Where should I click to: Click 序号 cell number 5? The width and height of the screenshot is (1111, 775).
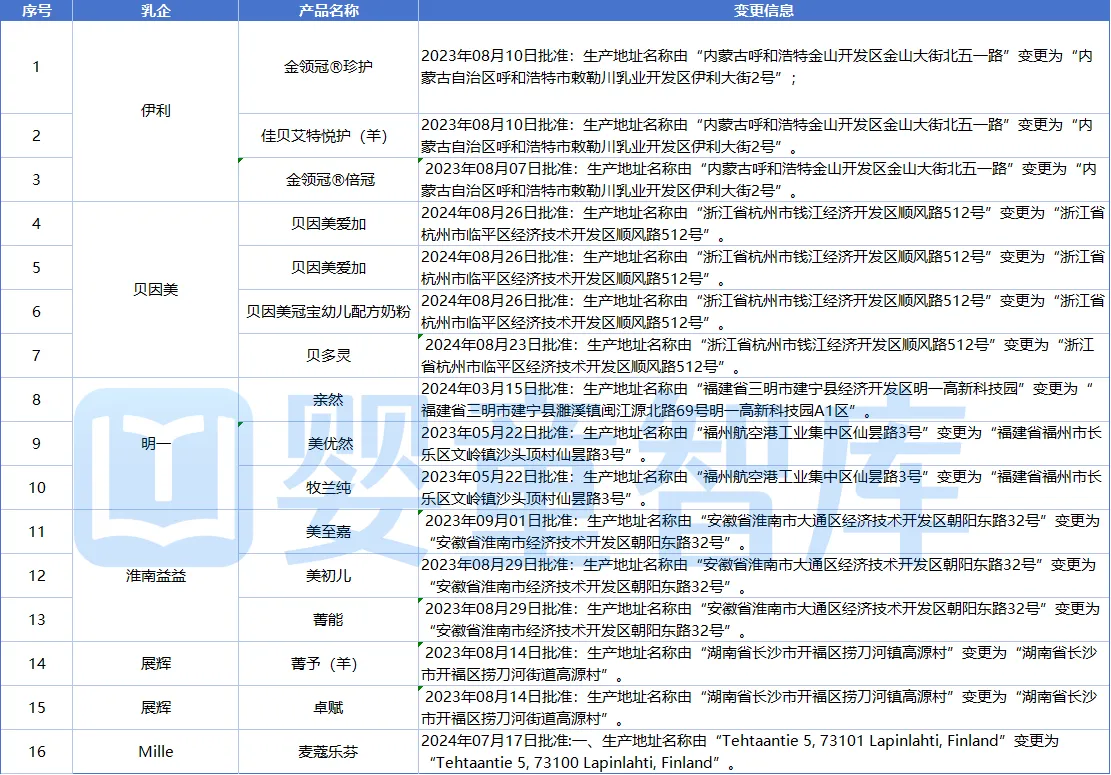tap(36, 268)
